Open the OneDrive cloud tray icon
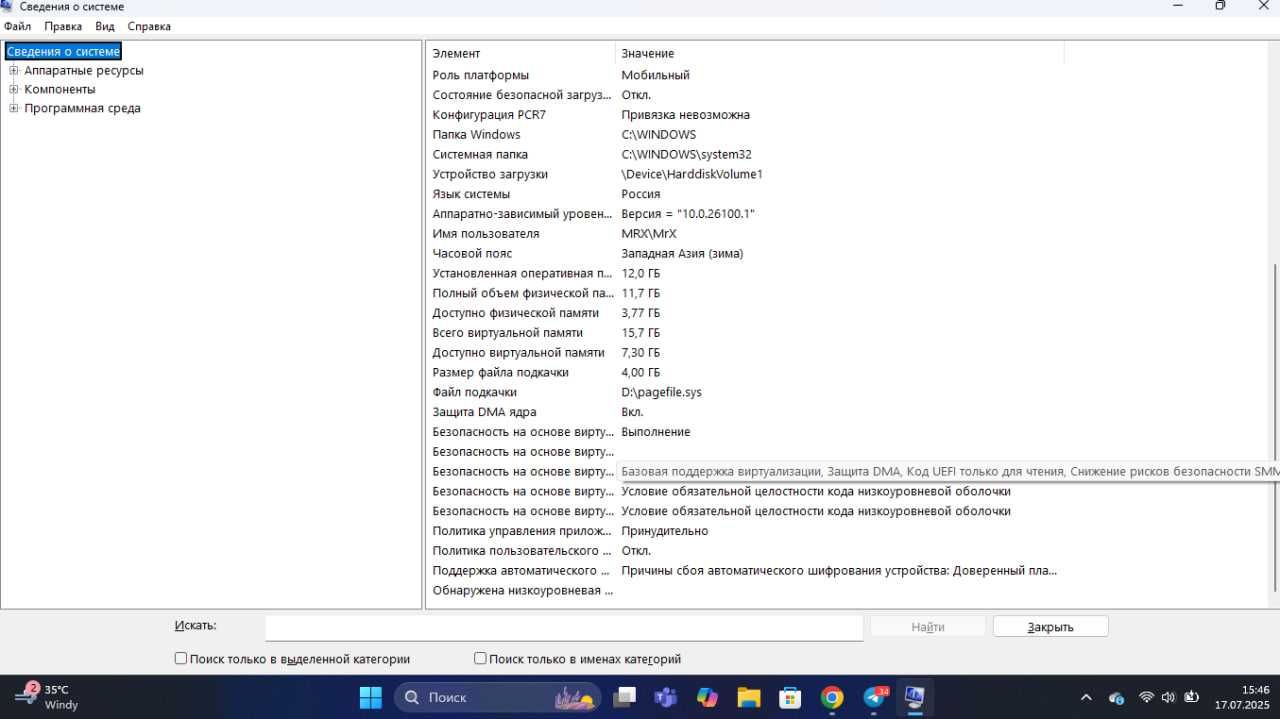Image resolution: width=1280 pixels, height=719 pixels. pos(1116,697)
